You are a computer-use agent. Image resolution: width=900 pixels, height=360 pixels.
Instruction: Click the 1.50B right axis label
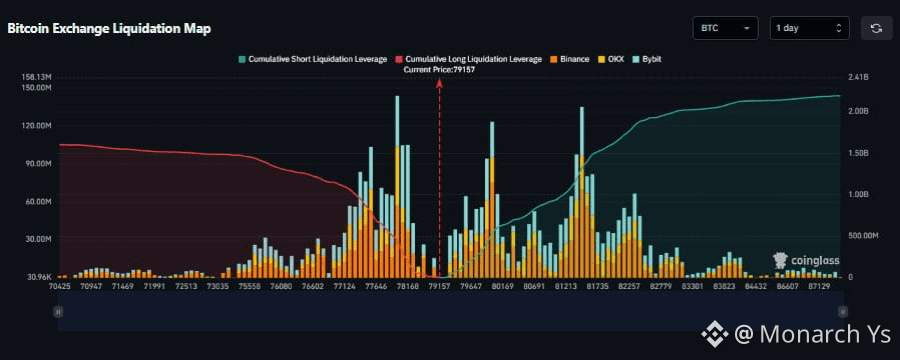point(858,153)
